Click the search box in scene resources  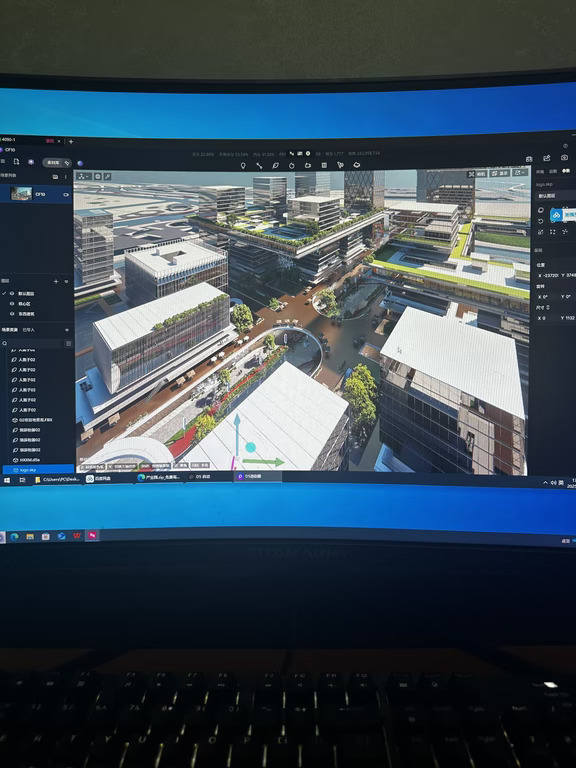click(32, 343)
